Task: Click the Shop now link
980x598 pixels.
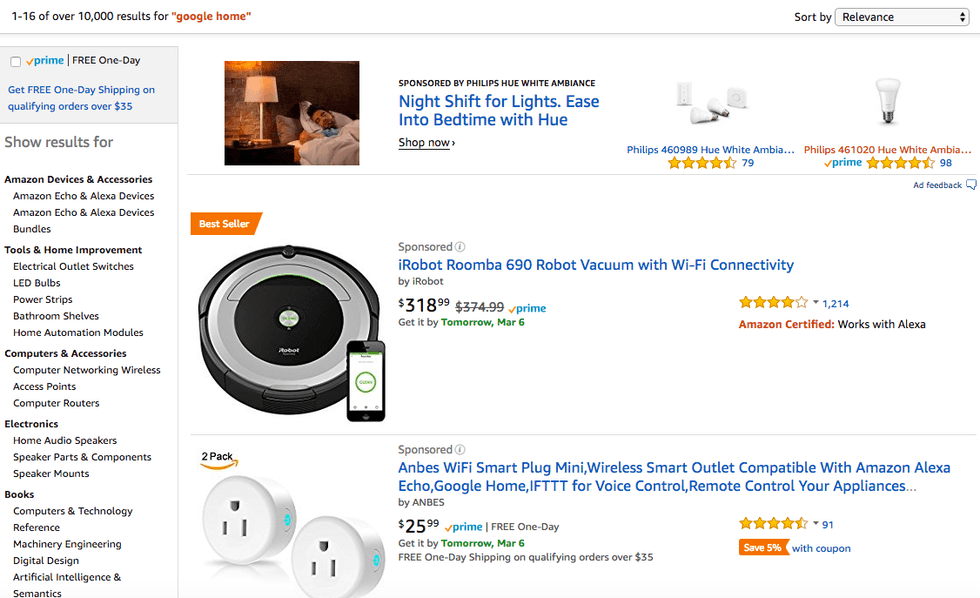Action: (426, 143)
